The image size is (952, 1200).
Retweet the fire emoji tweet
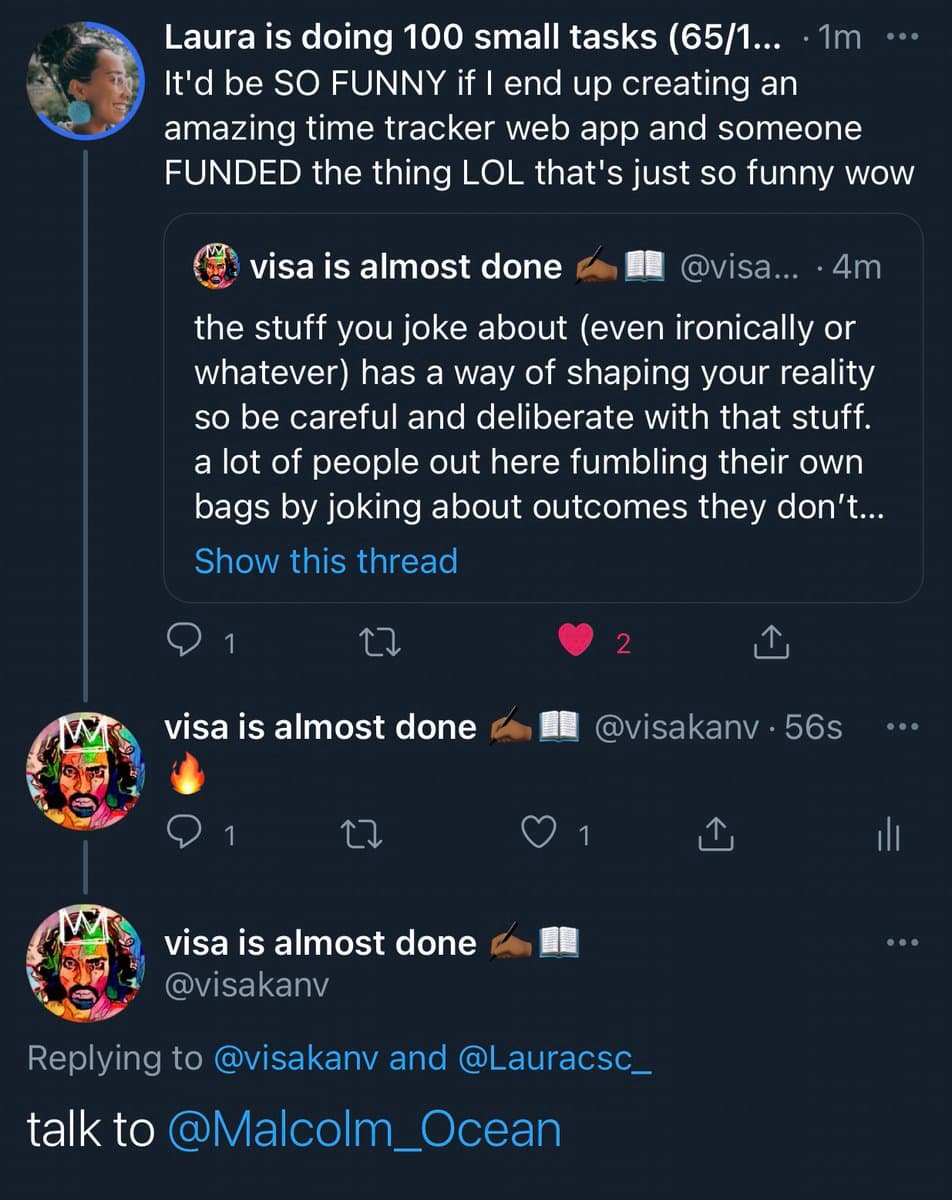pyautogui.click(x=357, y=834)
